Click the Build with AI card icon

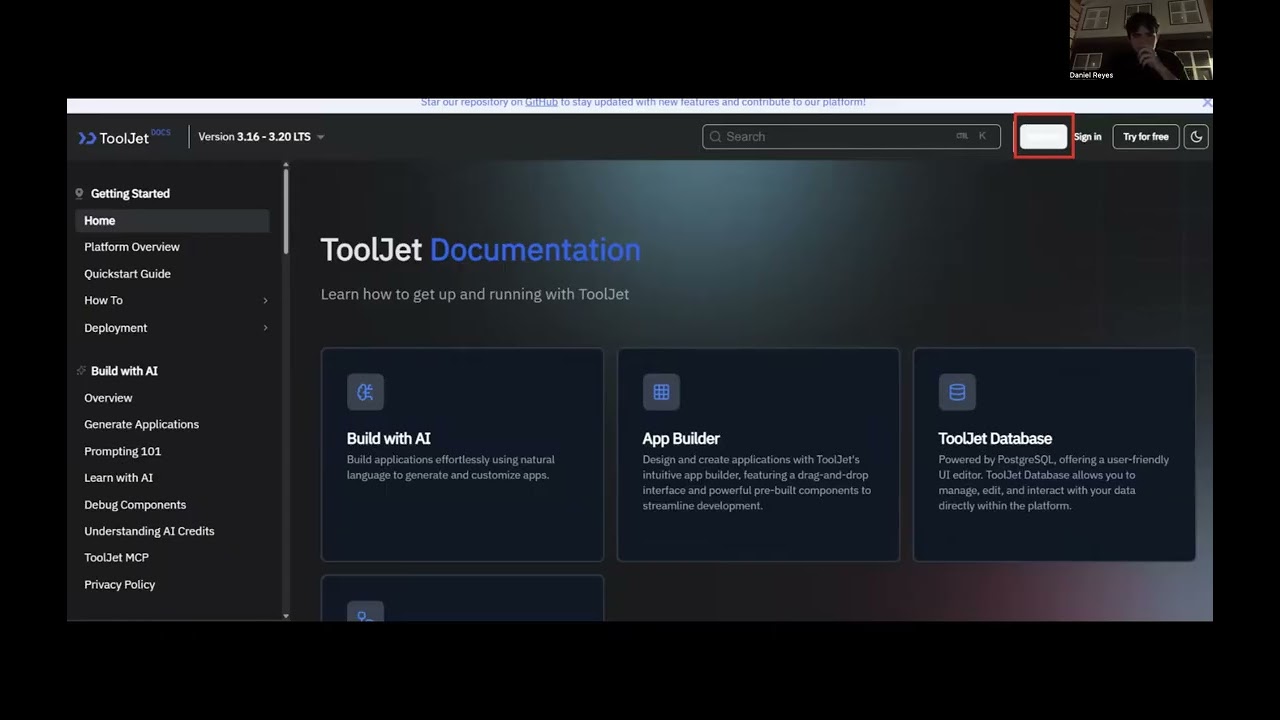click(x=365, y=392)
